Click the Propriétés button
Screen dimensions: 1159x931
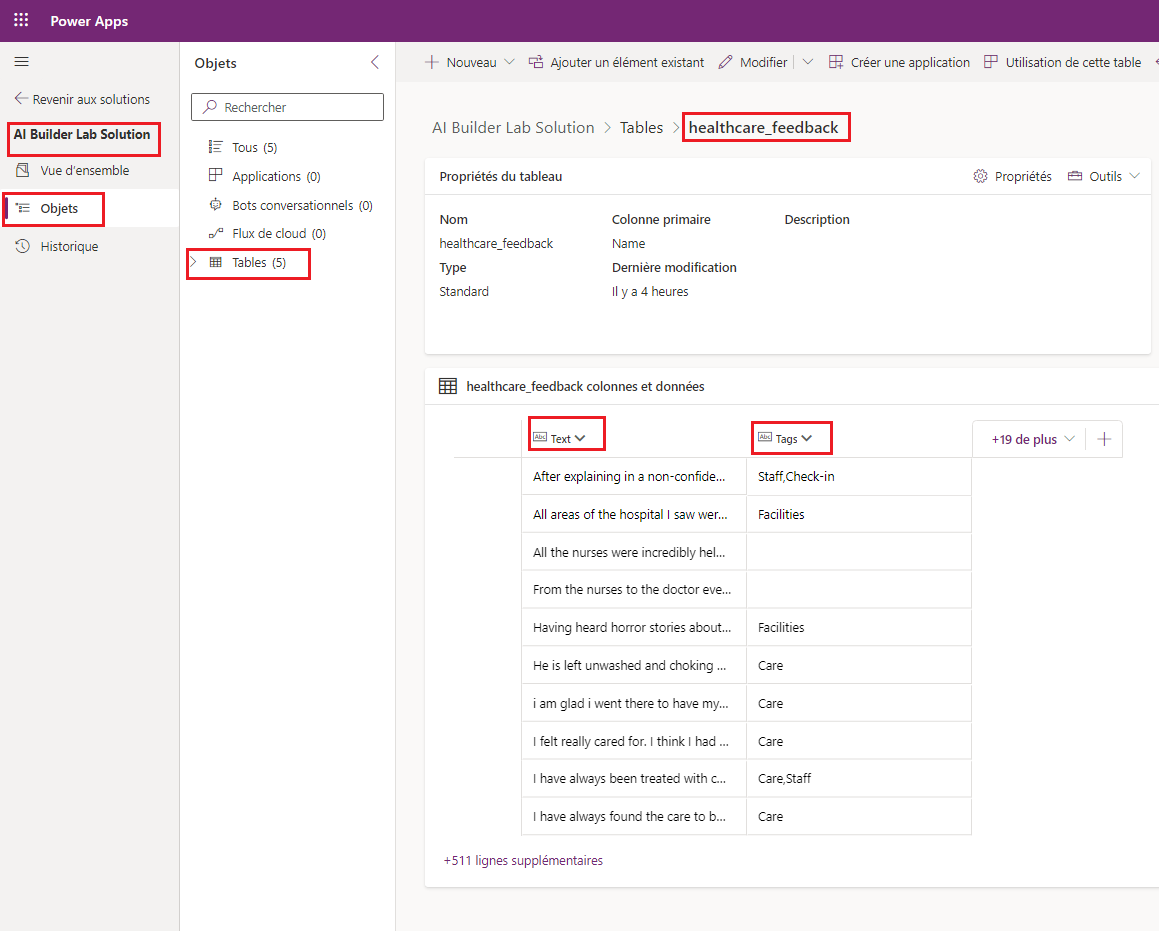pyautogui.click(x=1012, y=176)
